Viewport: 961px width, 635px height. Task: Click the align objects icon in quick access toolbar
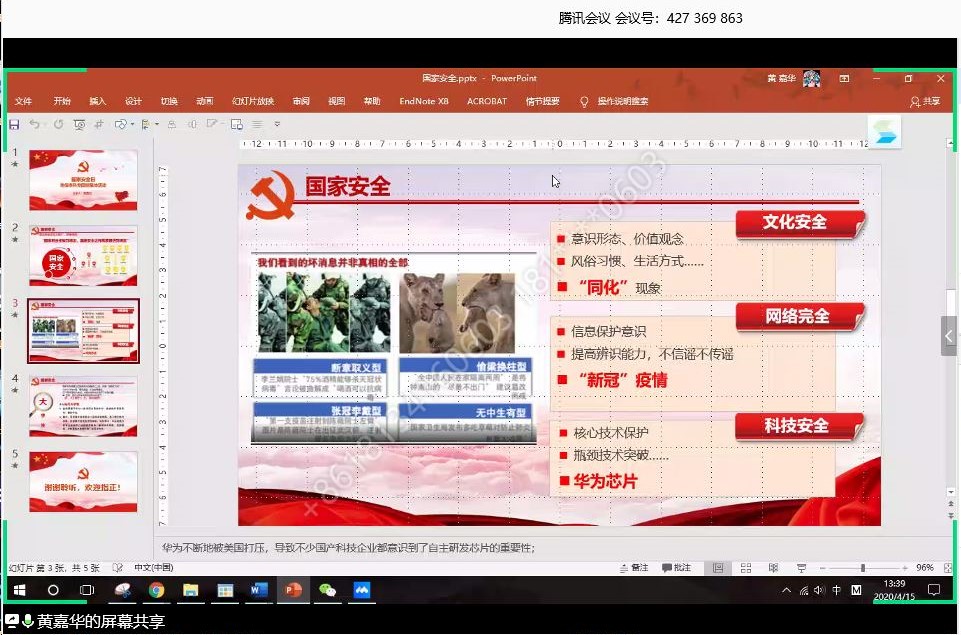[x=145, y=124]
